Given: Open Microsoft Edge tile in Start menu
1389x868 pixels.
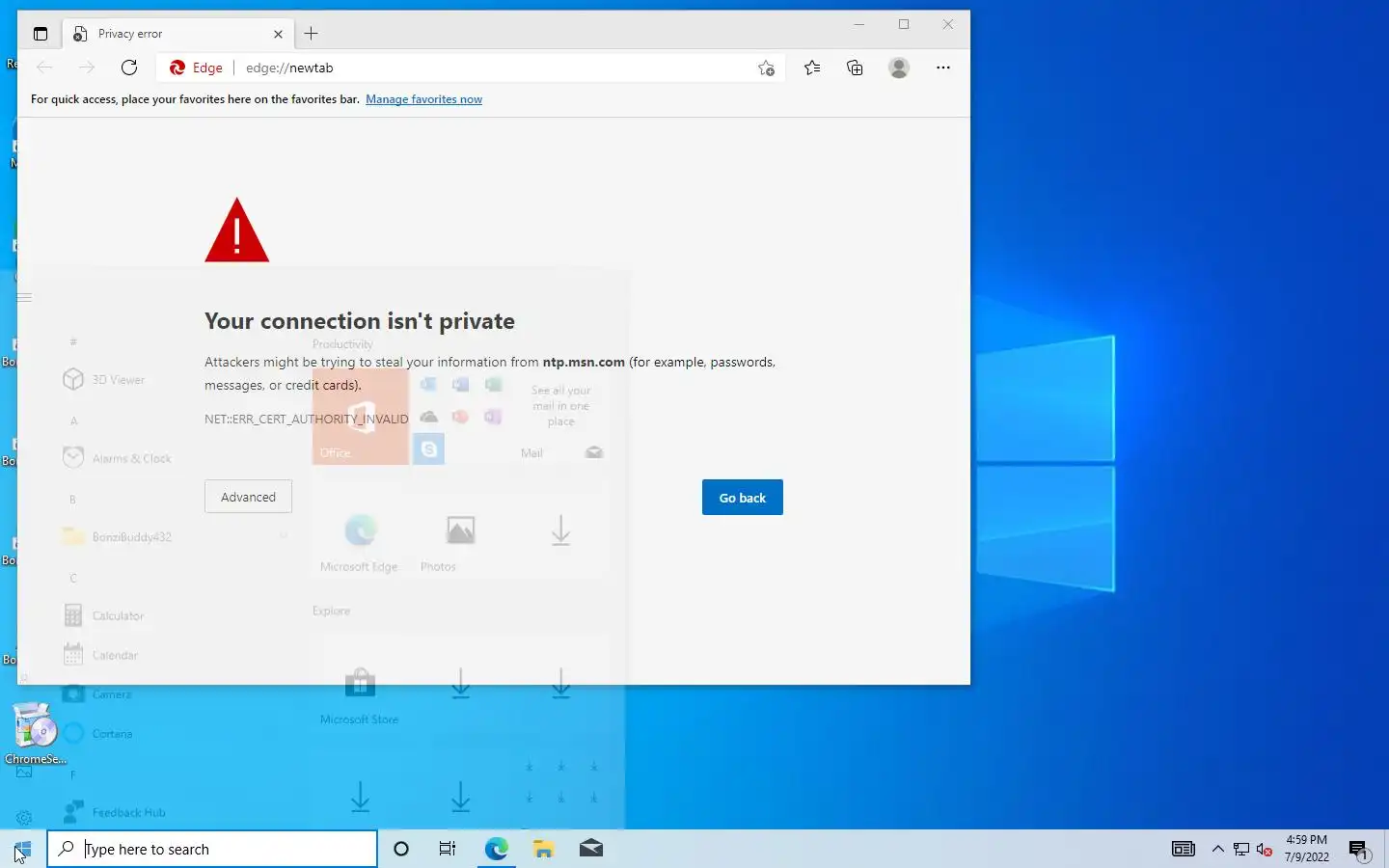Looking at the screenshot, I should [x=360, y=532].
